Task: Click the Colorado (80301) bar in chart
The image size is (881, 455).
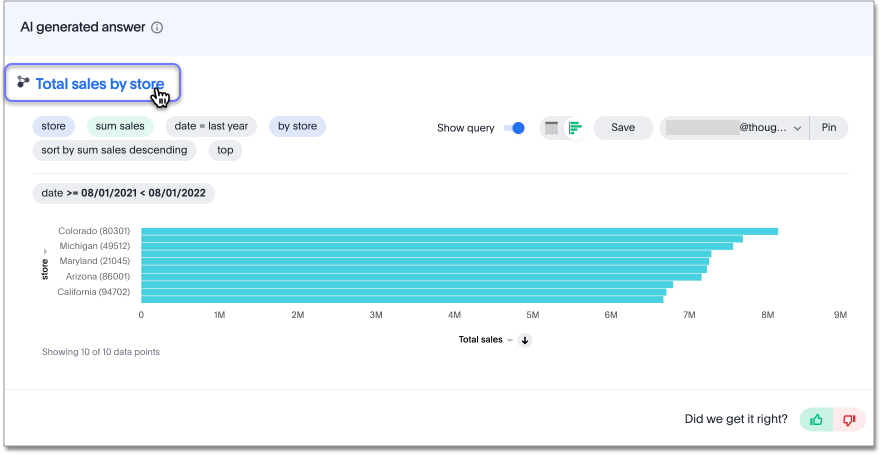Action: [459, 232]
